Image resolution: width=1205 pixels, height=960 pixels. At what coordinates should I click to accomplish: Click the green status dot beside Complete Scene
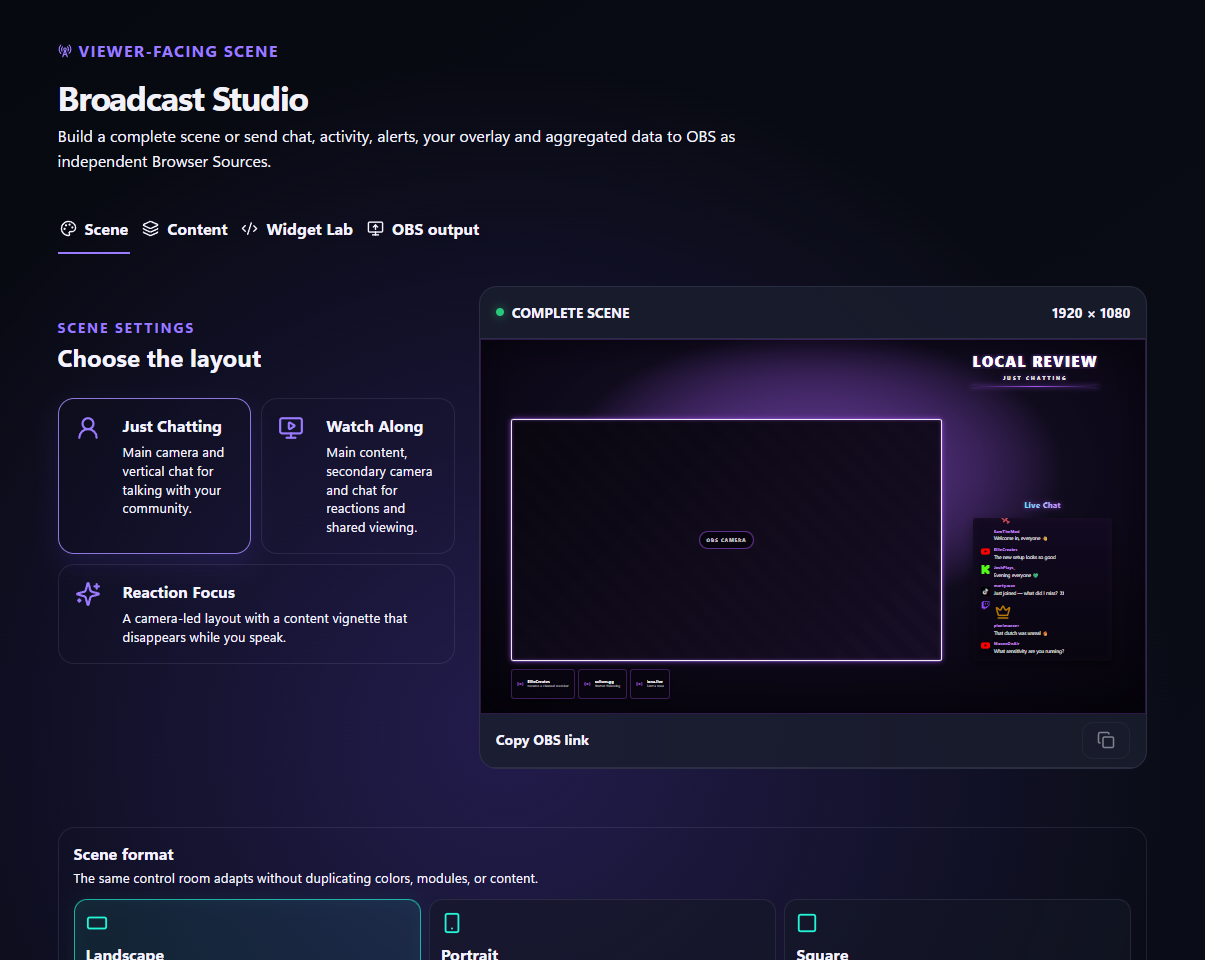pyautogui.click(x=500, y=312)
